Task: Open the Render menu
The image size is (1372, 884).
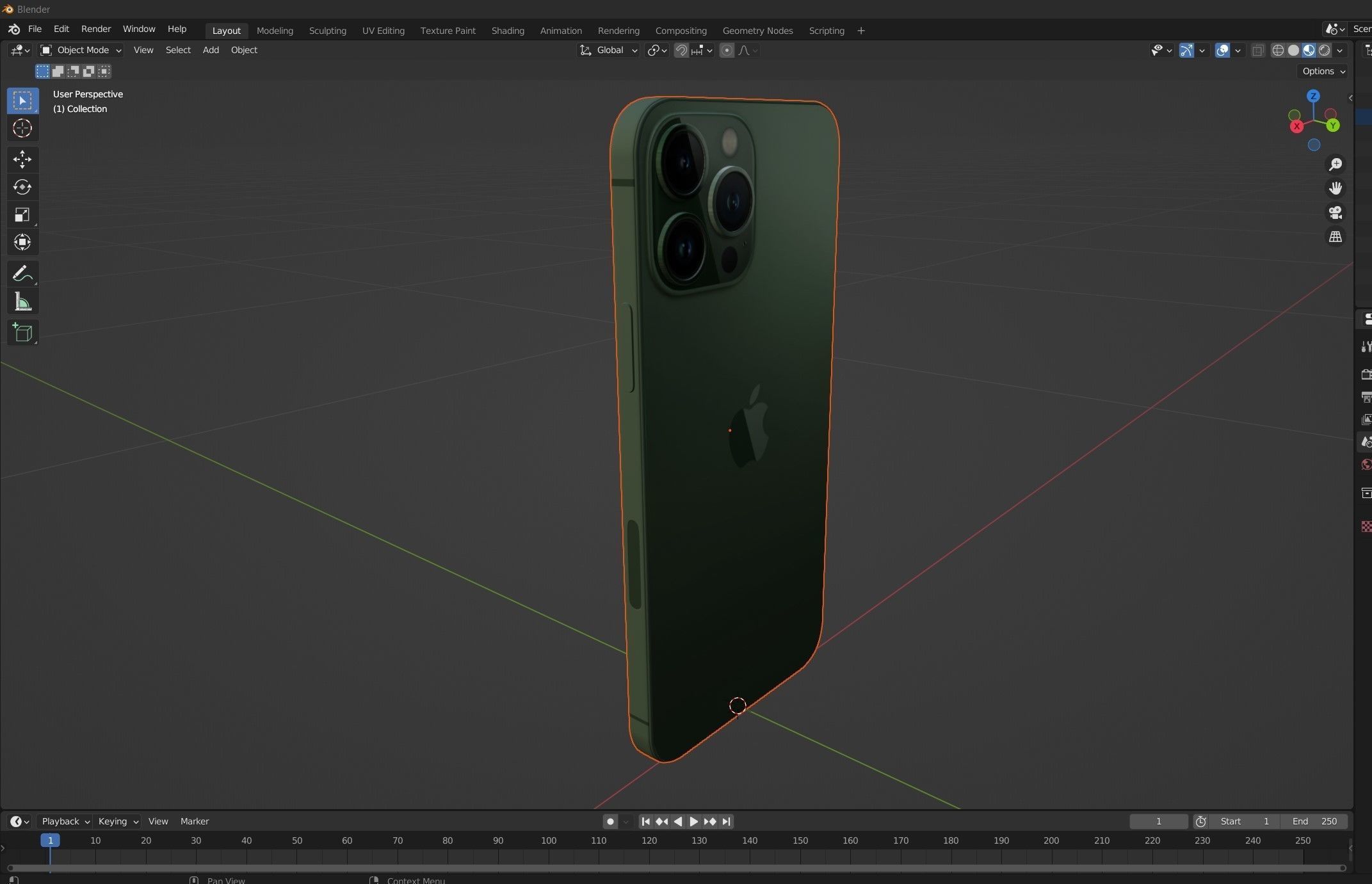Action: 96,29
